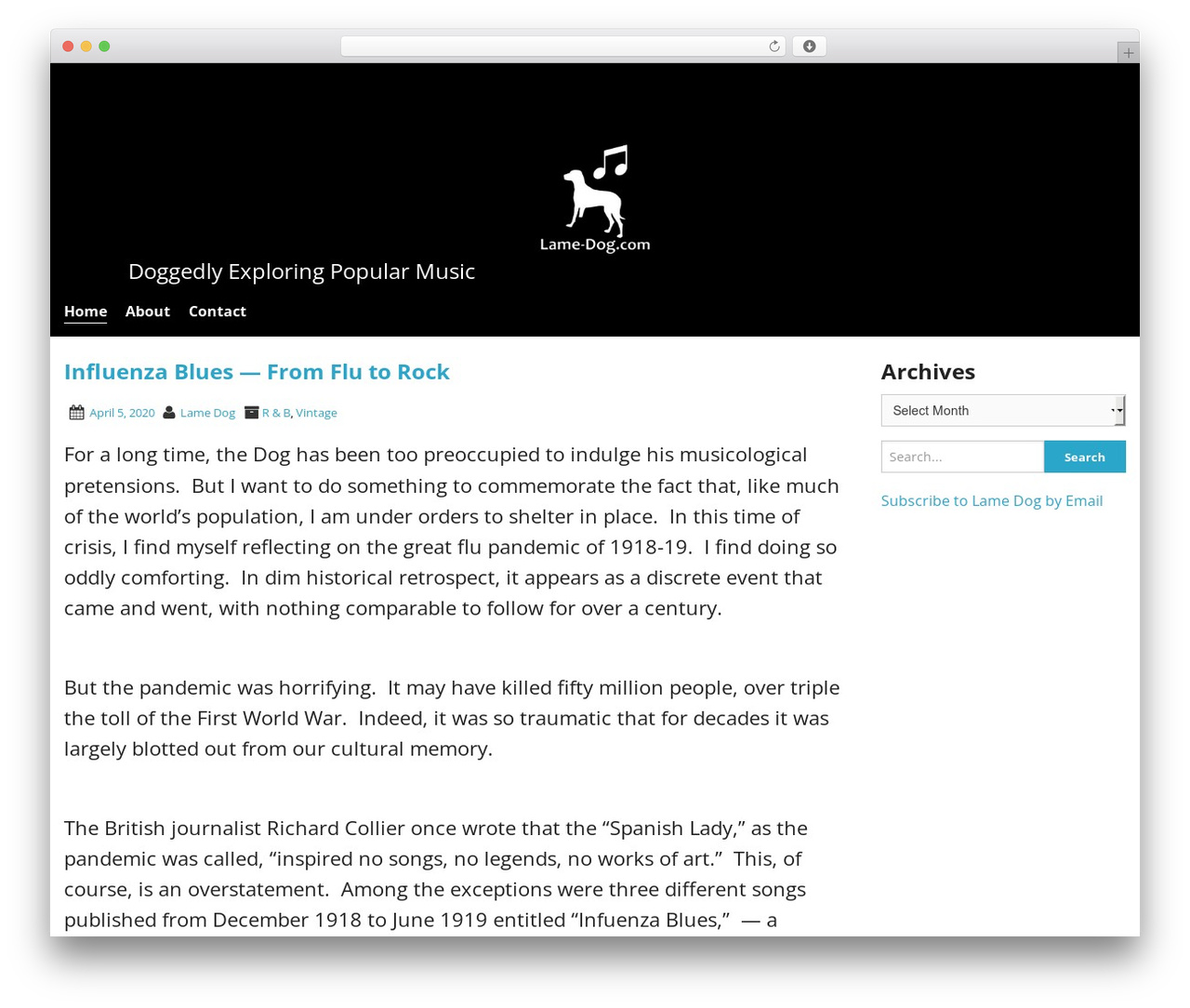The width and height of the screenshot is (1190, 1008).
Task: Click the green maximize window button
Action: coord(104,46)
